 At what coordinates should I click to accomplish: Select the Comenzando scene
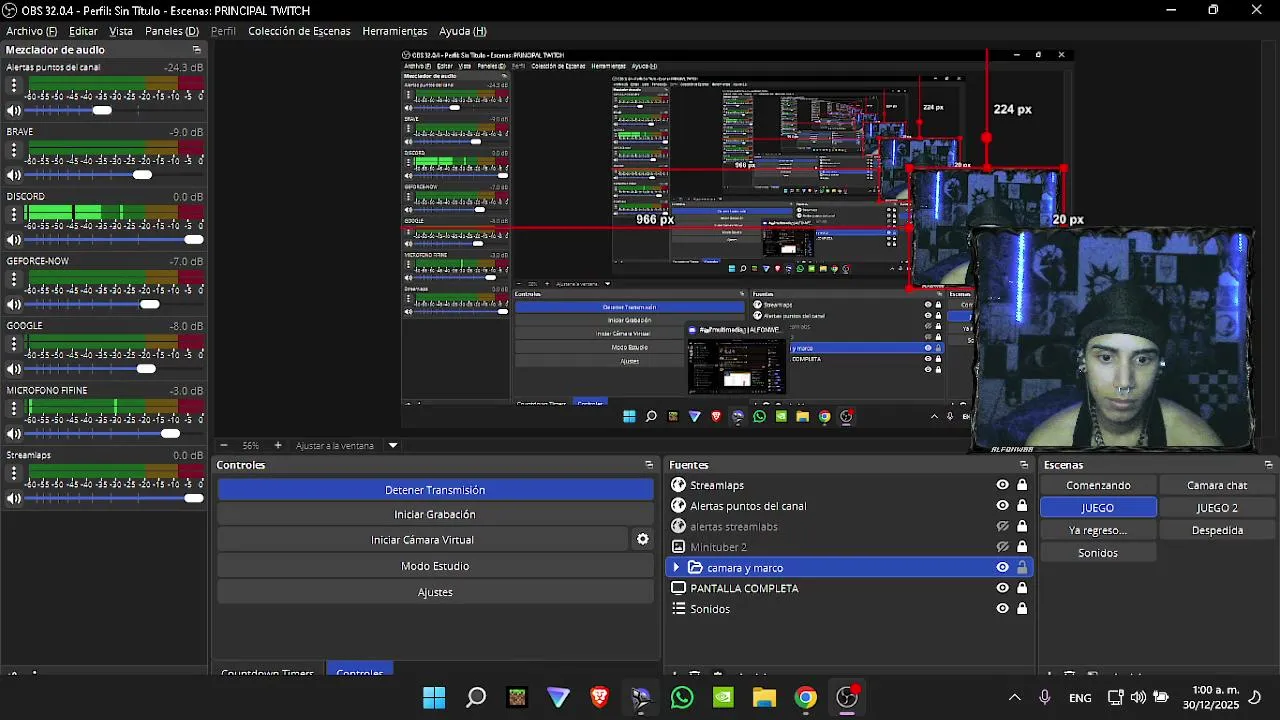coord(1098,485)
